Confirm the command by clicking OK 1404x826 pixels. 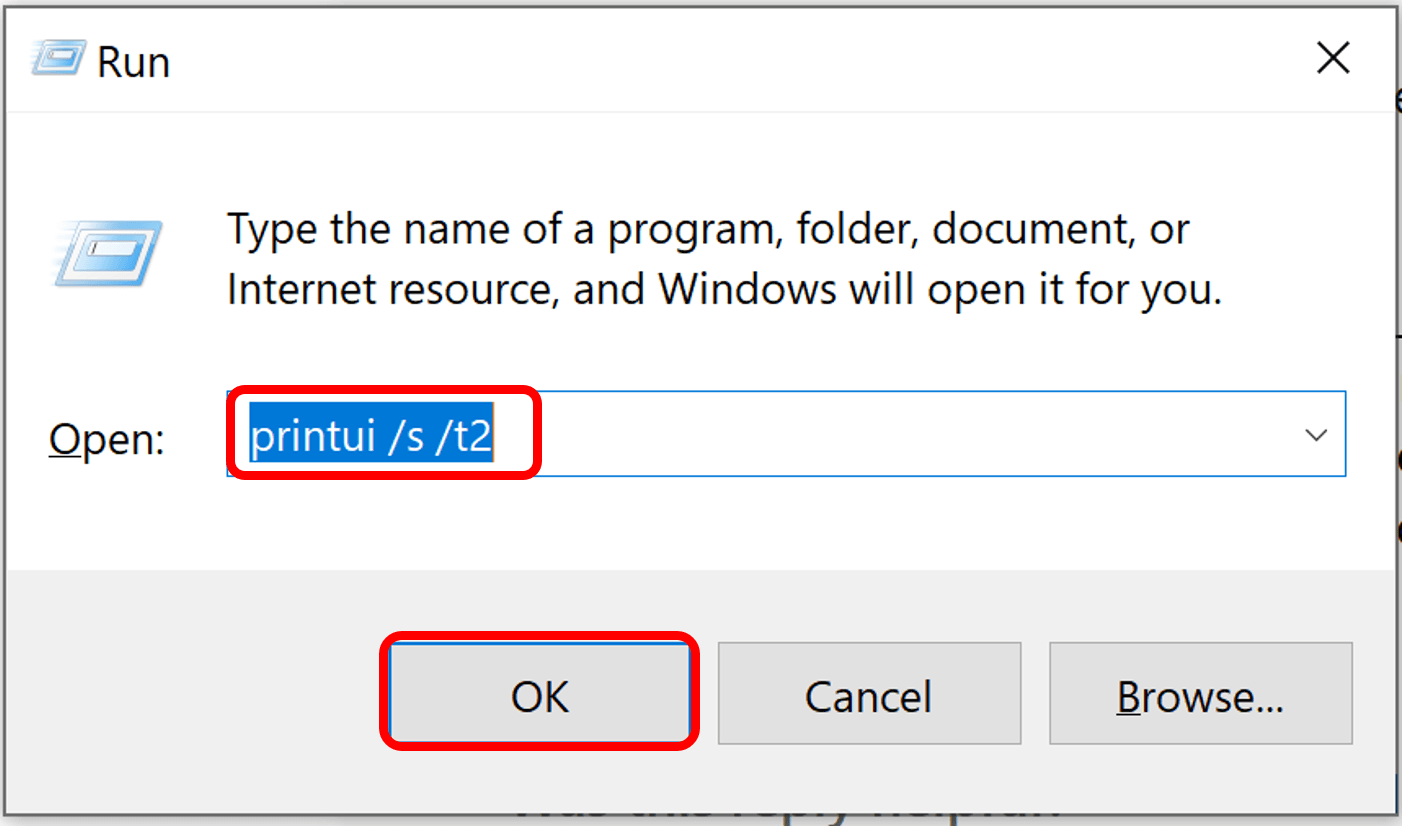point(539,694)
